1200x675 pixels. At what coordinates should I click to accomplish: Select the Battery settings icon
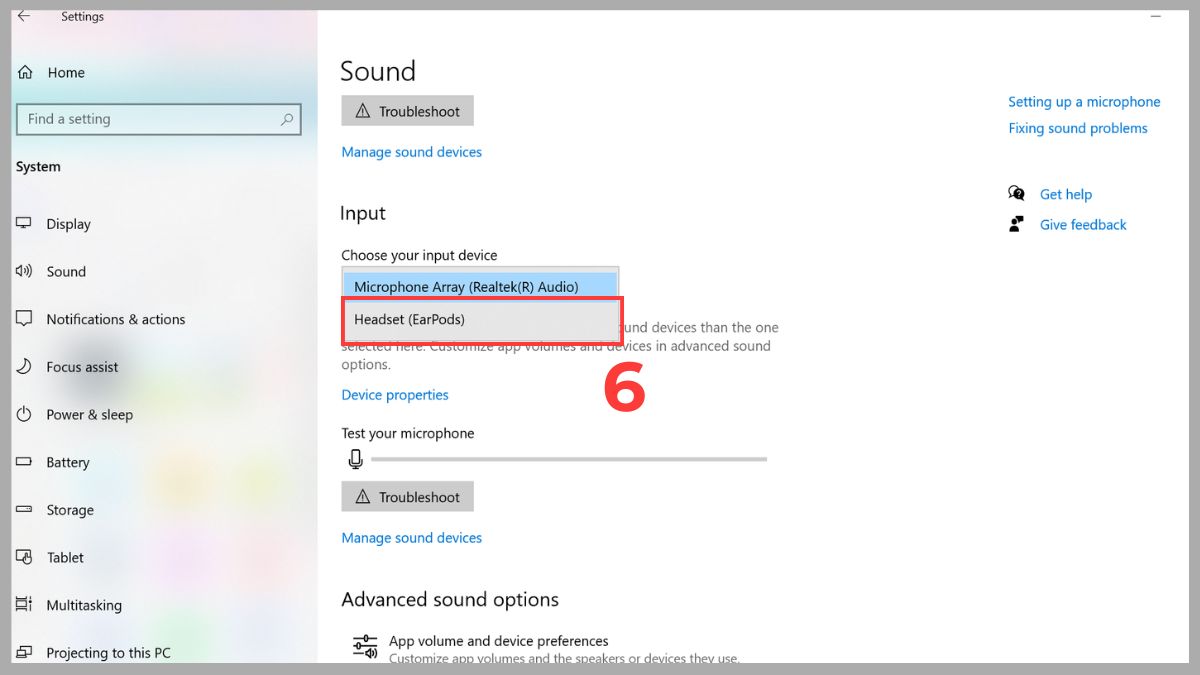click(23, 462)
